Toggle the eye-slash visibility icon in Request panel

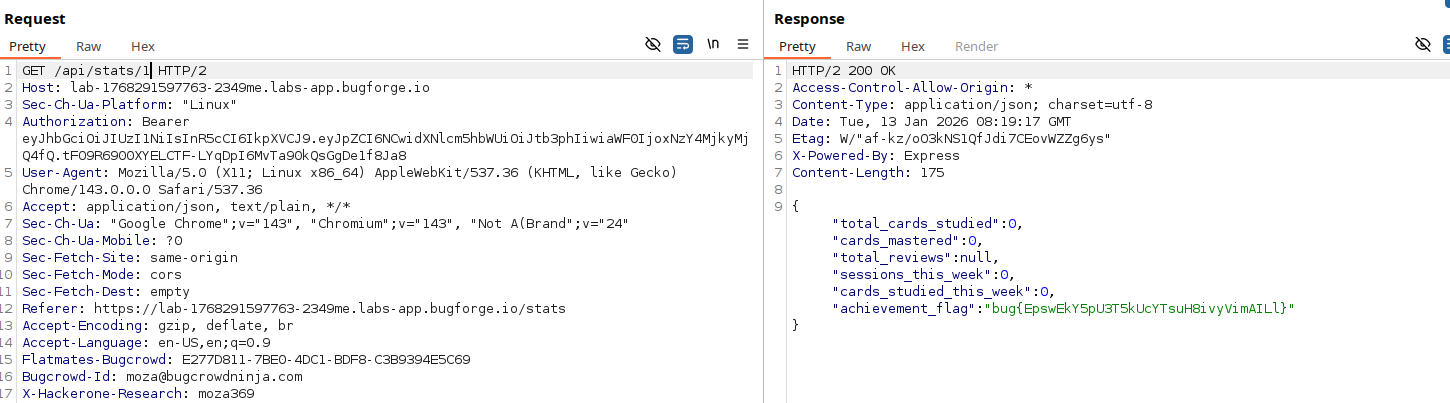653,45
